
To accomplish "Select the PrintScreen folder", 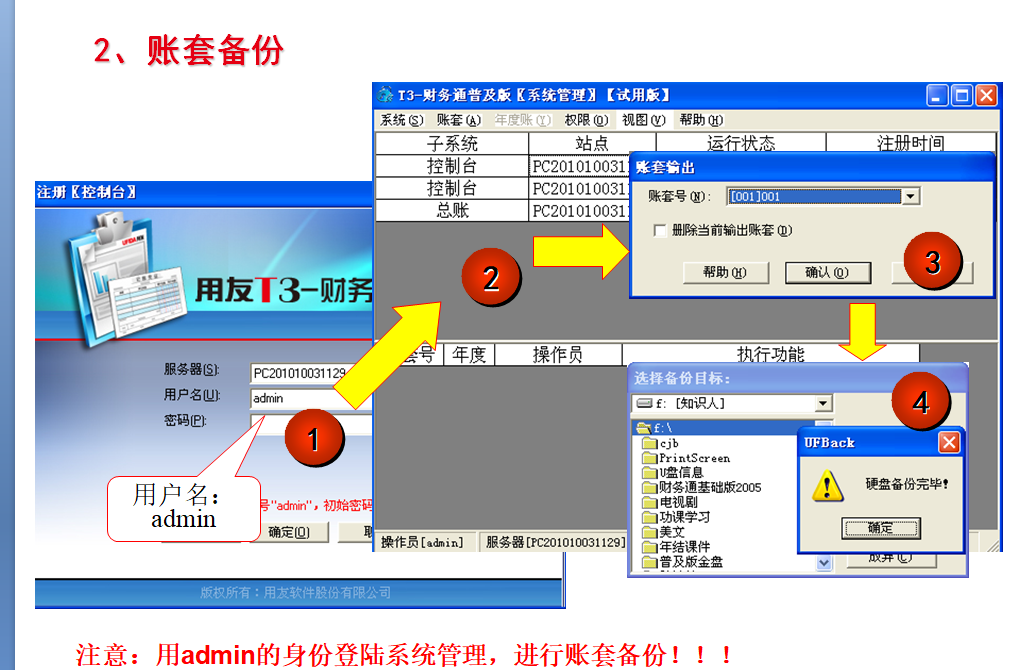I will click(686, 458).
